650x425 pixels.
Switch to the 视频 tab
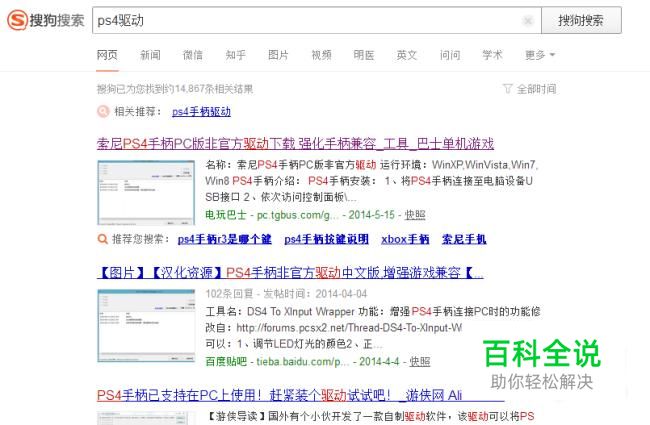tap(321, 55)
